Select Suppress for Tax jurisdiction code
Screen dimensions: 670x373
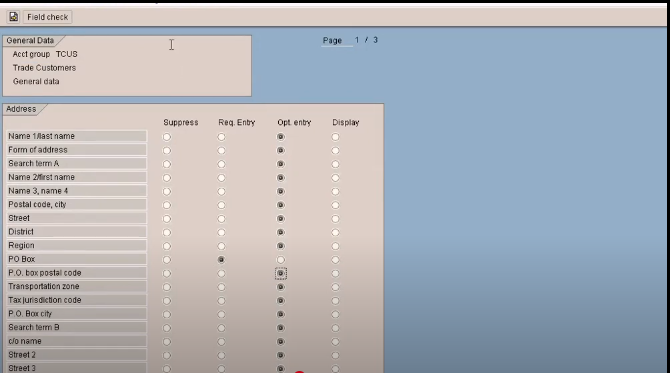click(x=167, y=301)
